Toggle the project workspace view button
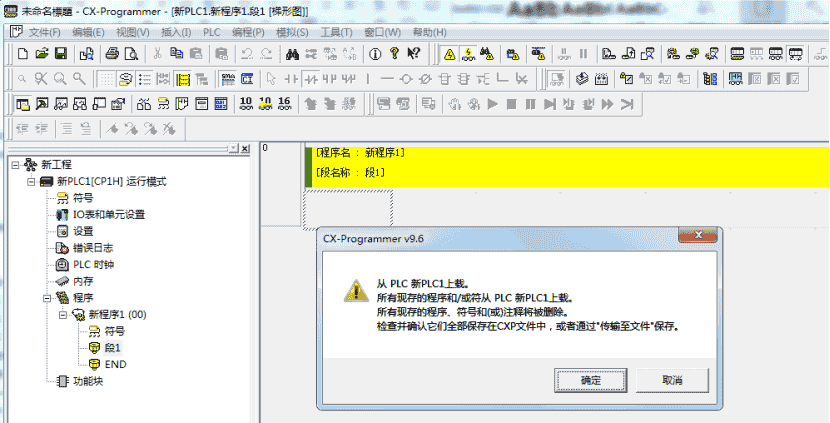Viewport: 830px width, 423px height. (24, 103)
